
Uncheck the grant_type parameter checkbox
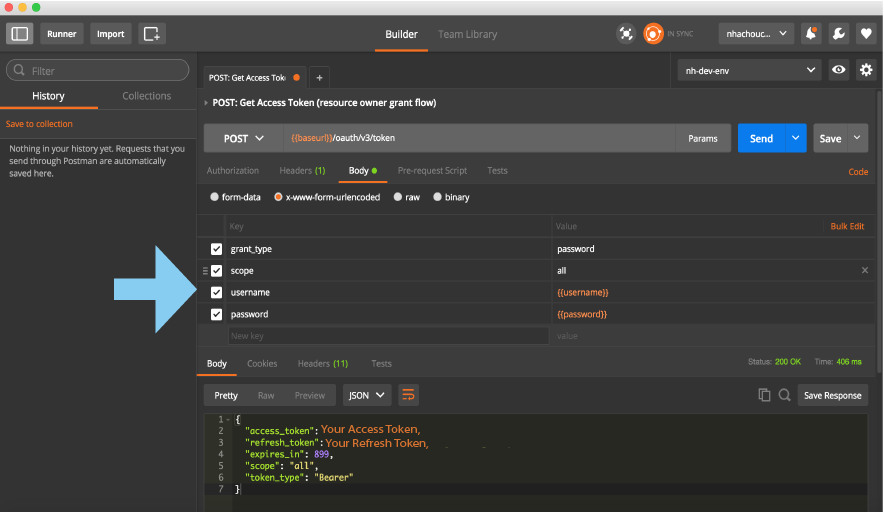pyautogui.click(x=217, y=249)
